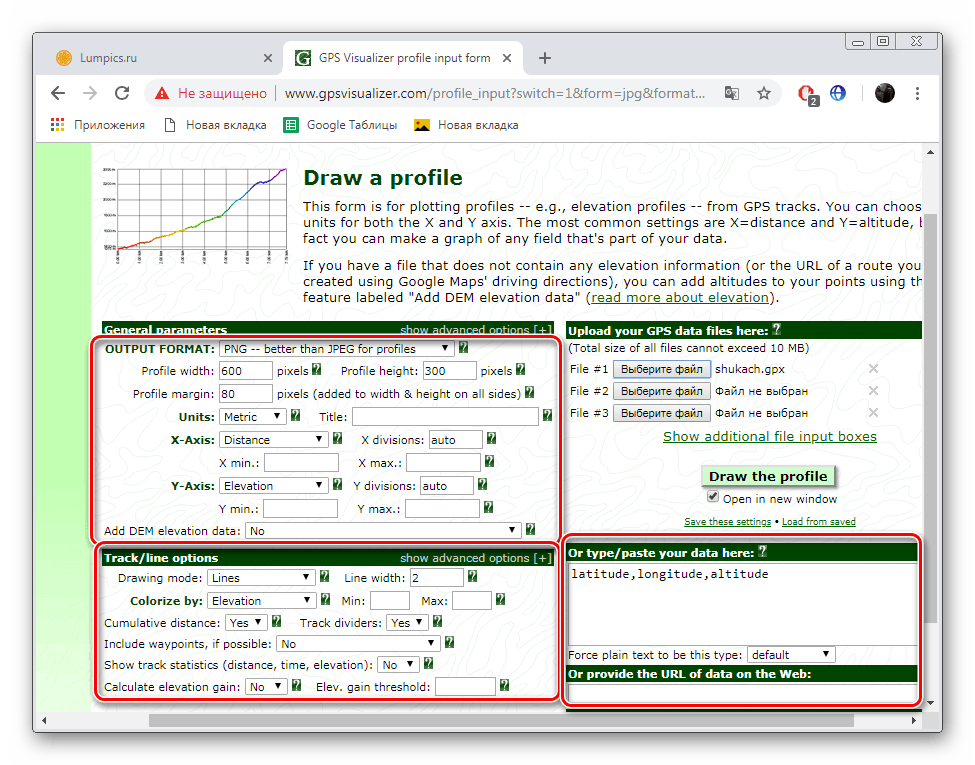Click help icon next to Drawing mode
Image resolution: width=975 pixels, height=765 pixels.
coord(324,577)
